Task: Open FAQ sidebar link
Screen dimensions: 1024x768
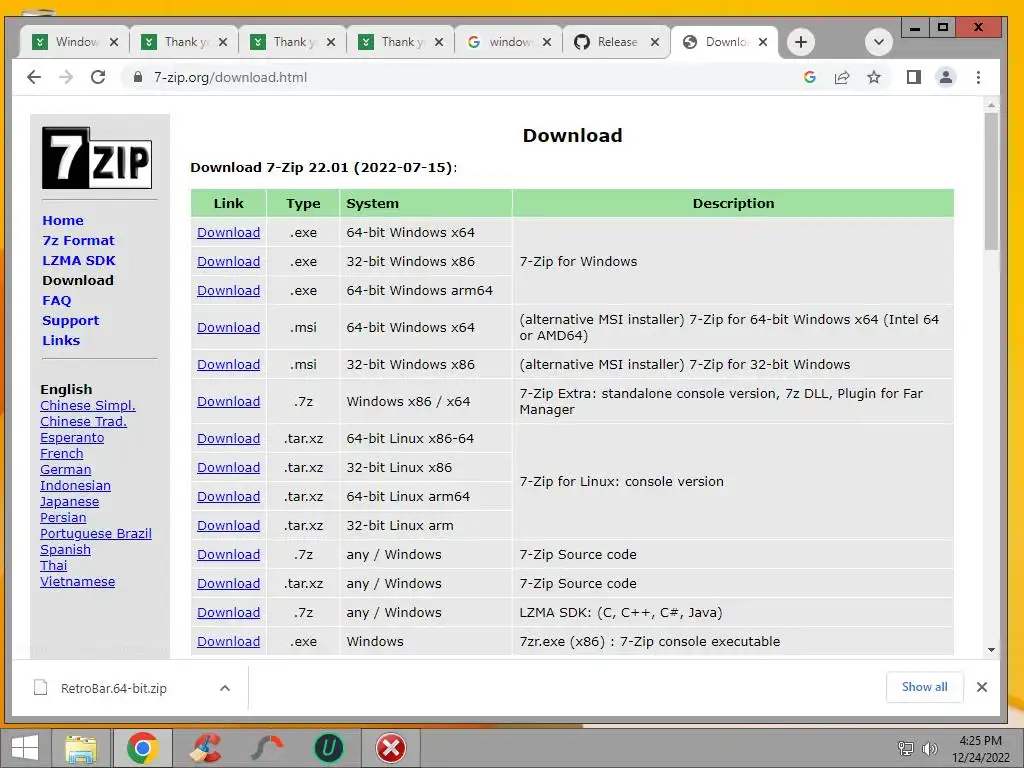Action: coord(57,300)
